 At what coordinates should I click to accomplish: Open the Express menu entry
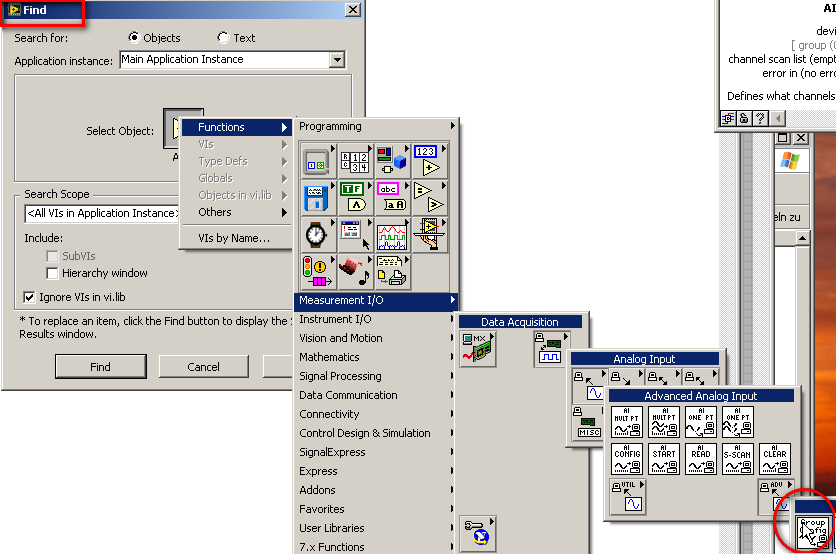click(x=376, y=471)
